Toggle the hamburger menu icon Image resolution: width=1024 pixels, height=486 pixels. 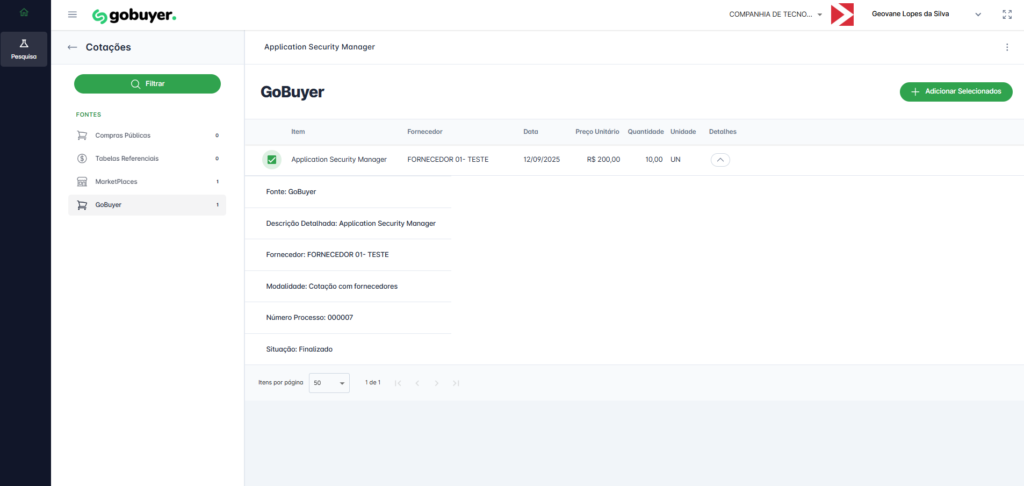[72, 15]
